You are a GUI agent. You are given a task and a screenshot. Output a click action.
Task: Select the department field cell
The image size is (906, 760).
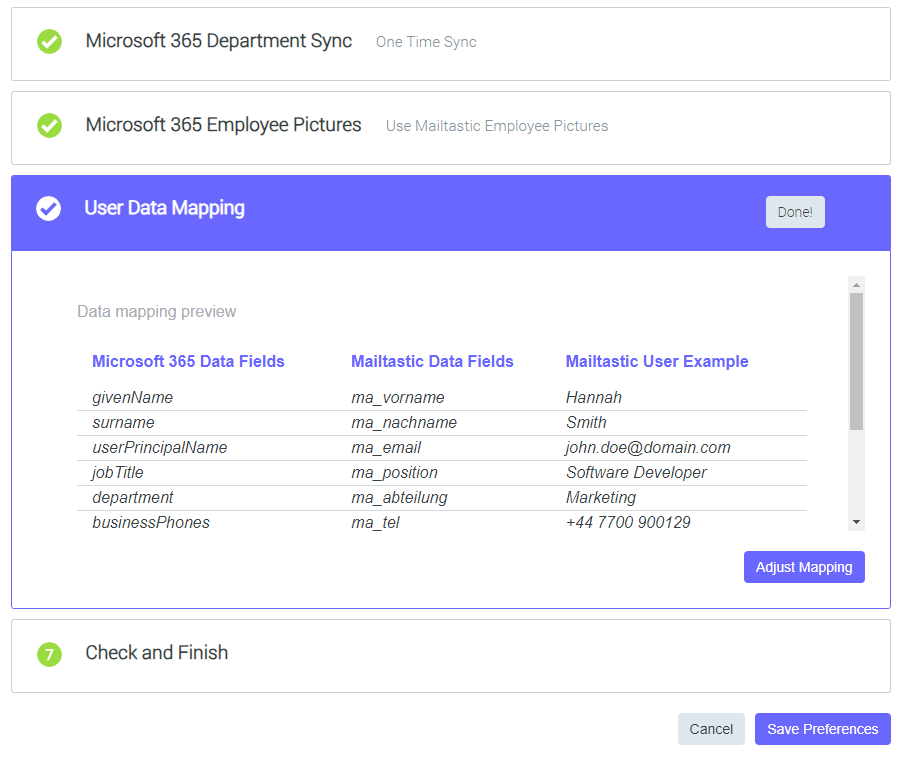133,497
